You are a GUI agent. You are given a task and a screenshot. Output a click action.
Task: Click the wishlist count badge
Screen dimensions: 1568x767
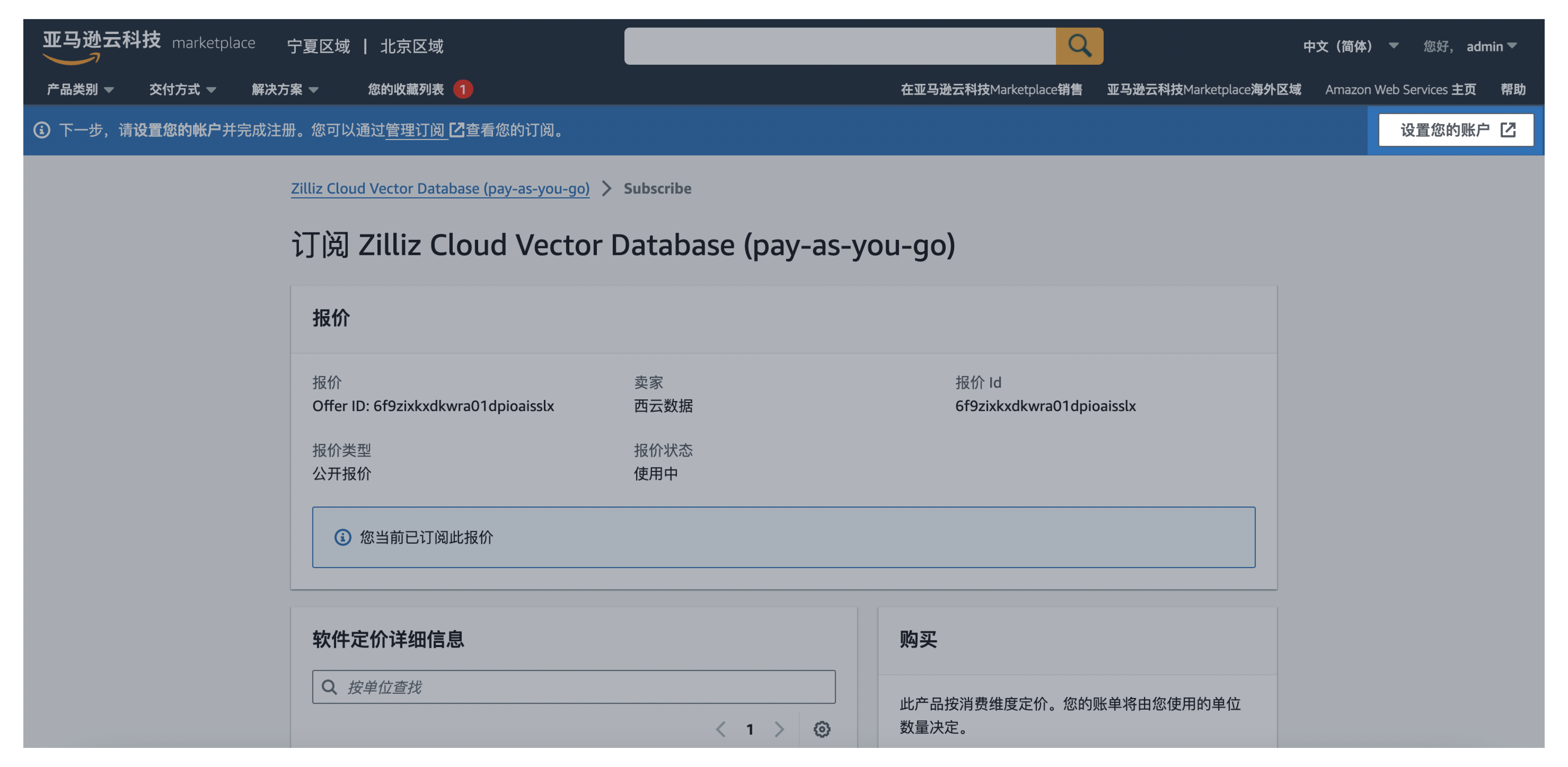pyautogui.click(x=463, y=89)
